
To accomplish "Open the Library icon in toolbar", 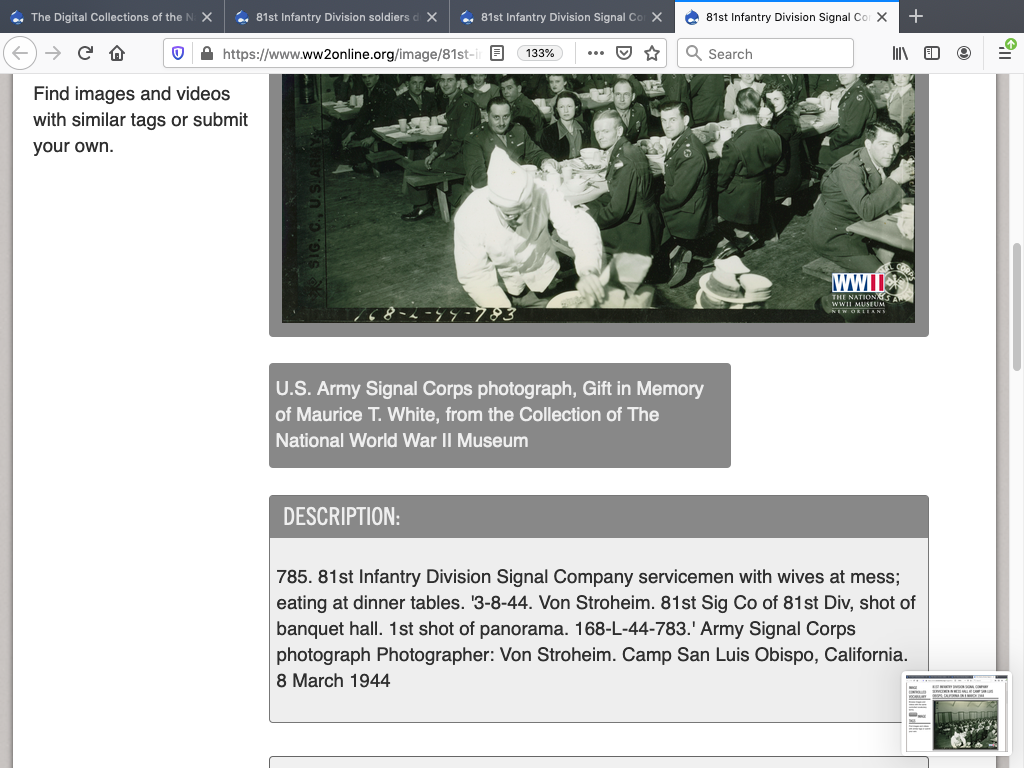I will pyautogui.click(x=900, y=54).
